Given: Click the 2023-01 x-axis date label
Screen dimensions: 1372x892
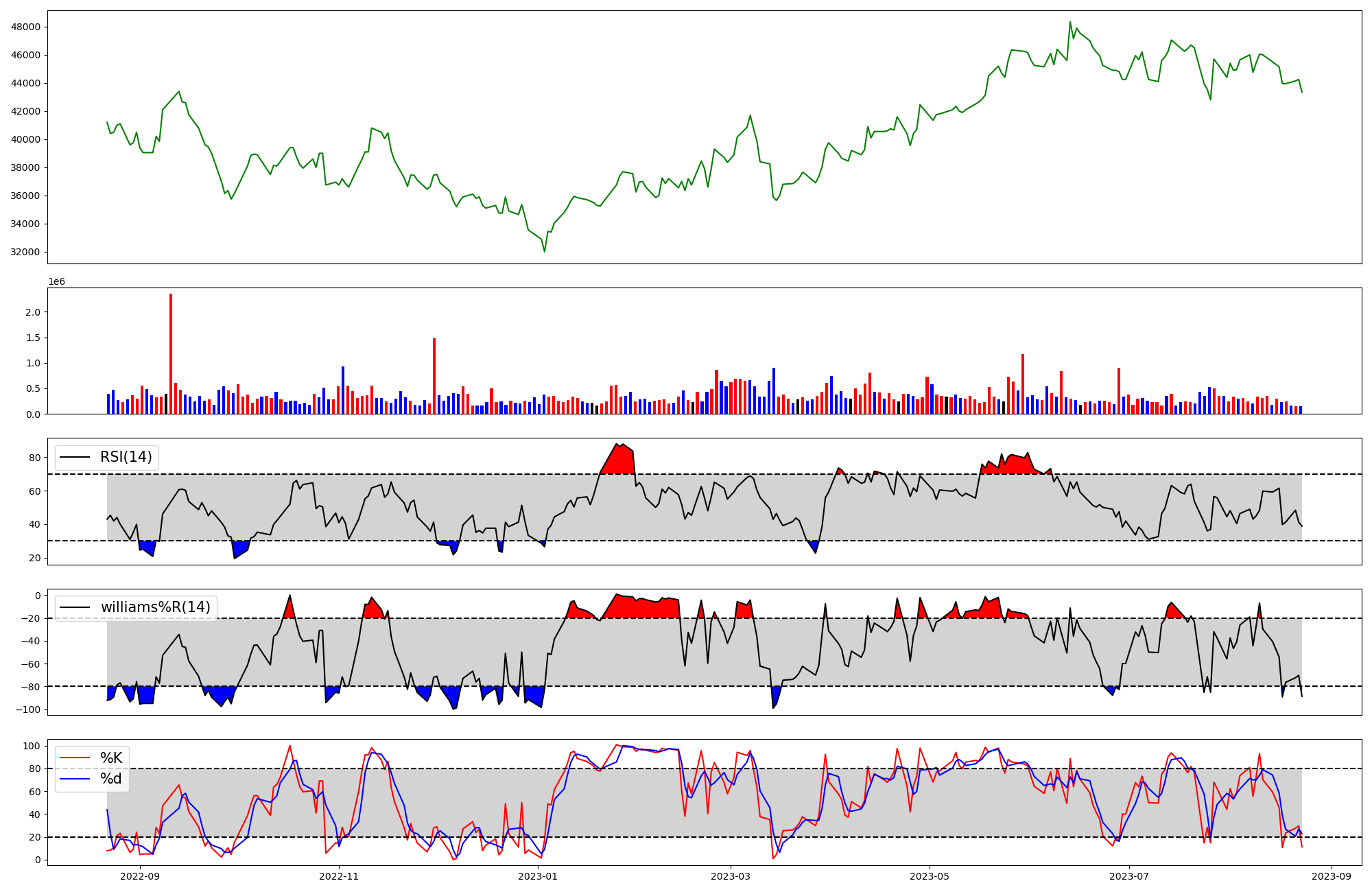Looking at the screenshot, I should [x=538, y=876].
